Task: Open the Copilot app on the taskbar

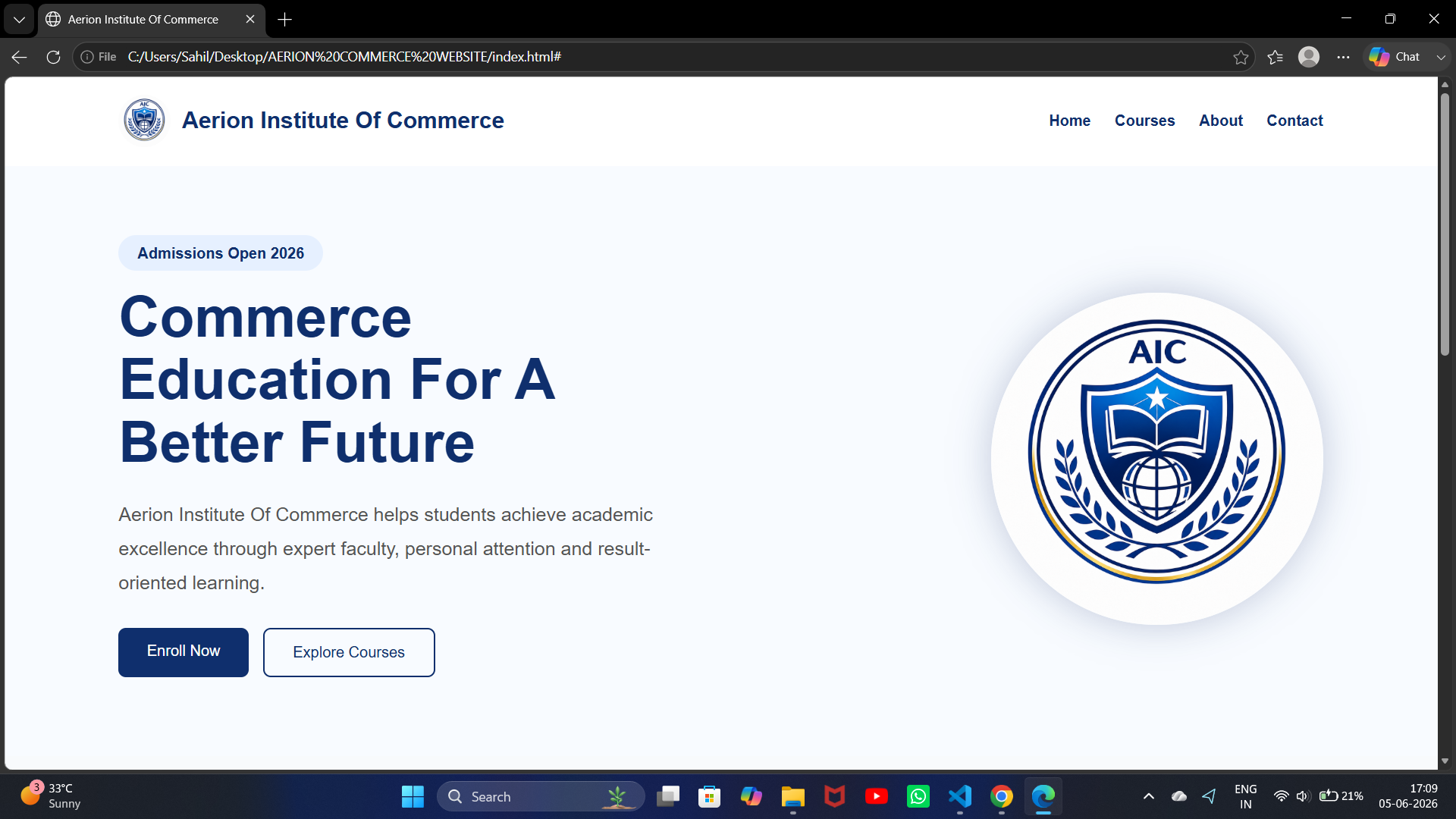Action: click(752, 797)
